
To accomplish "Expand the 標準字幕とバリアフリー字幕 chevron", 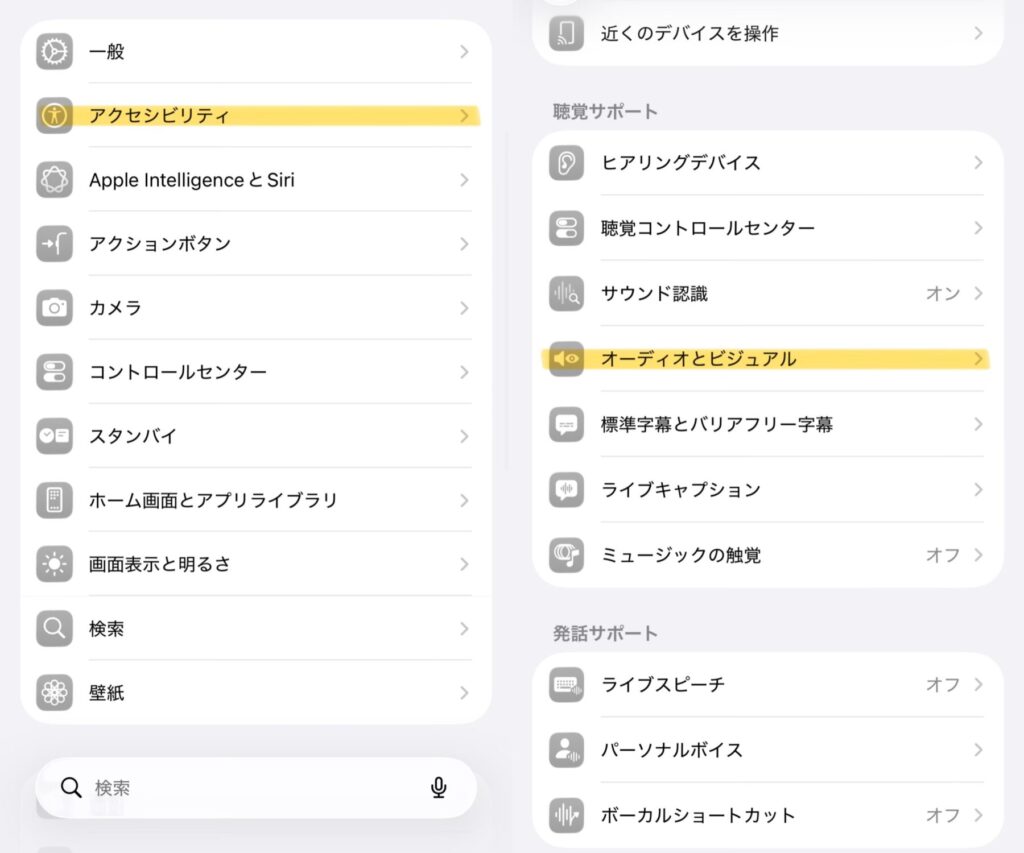I will pos(978,424).
